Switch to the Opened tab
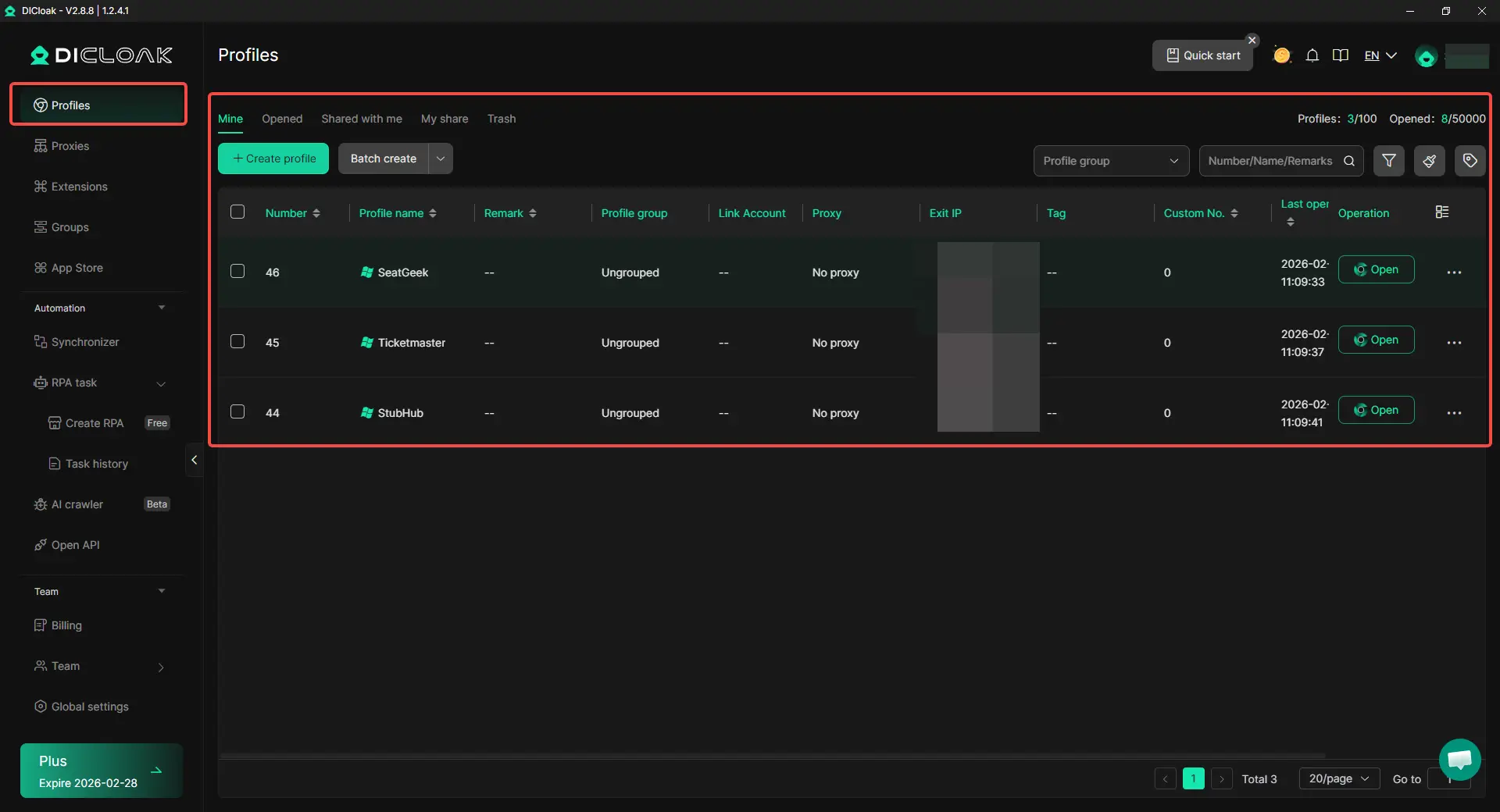 coord(282,119)
